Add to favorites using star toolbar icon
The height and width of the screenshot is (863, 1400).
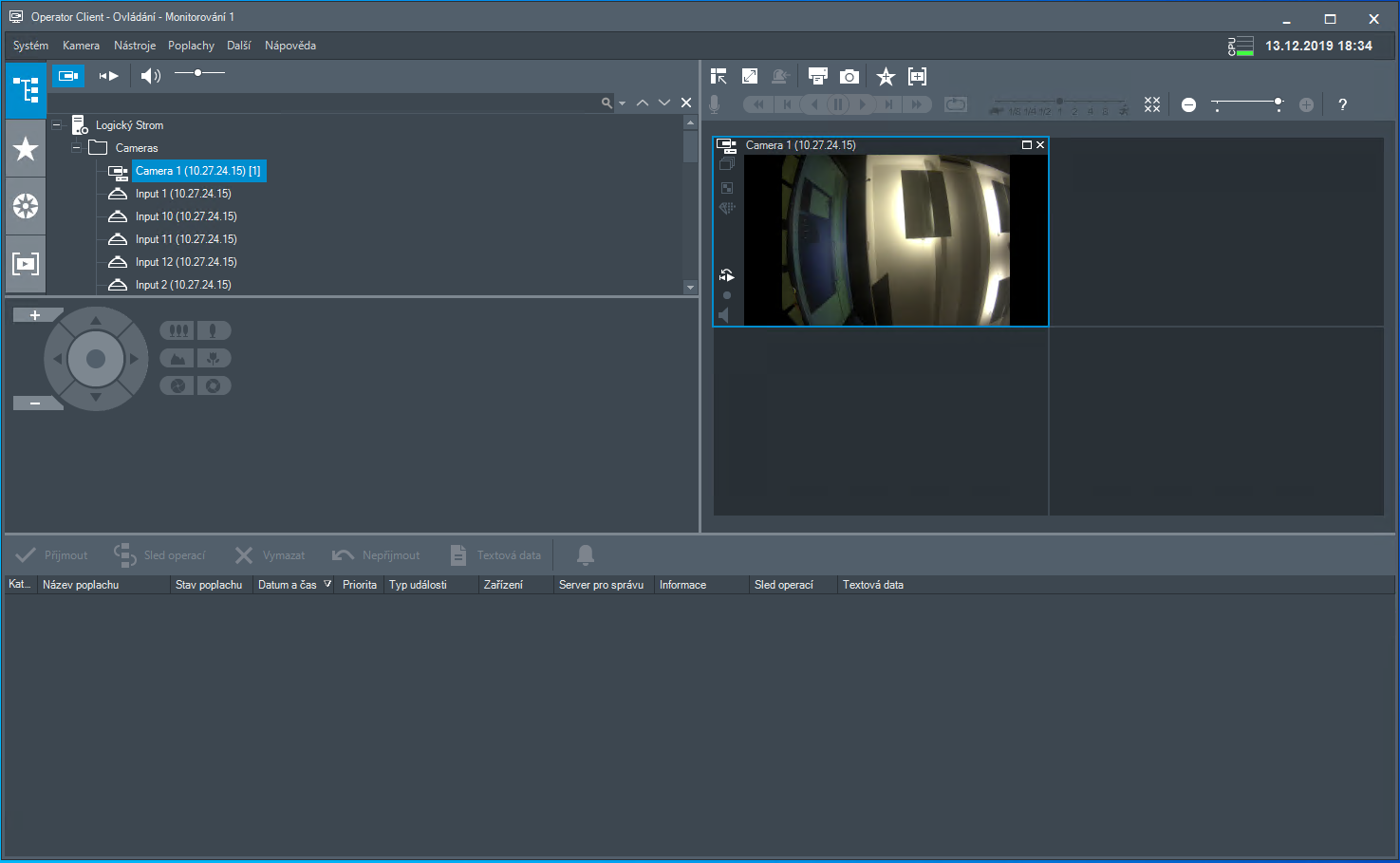[886, 77]
